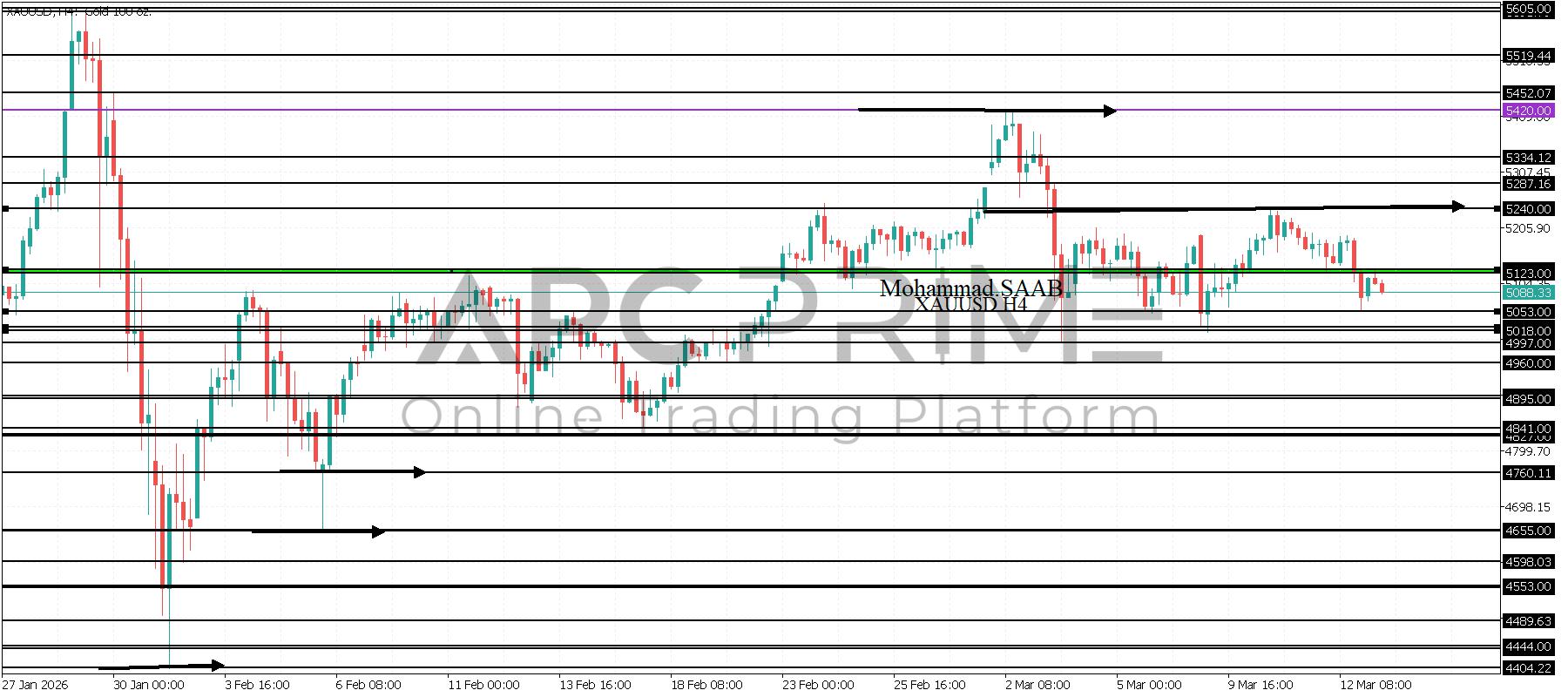Click the arrowhead at the 4760 level
Viewport: 1568px width, 697px height.
coord(420,472)
